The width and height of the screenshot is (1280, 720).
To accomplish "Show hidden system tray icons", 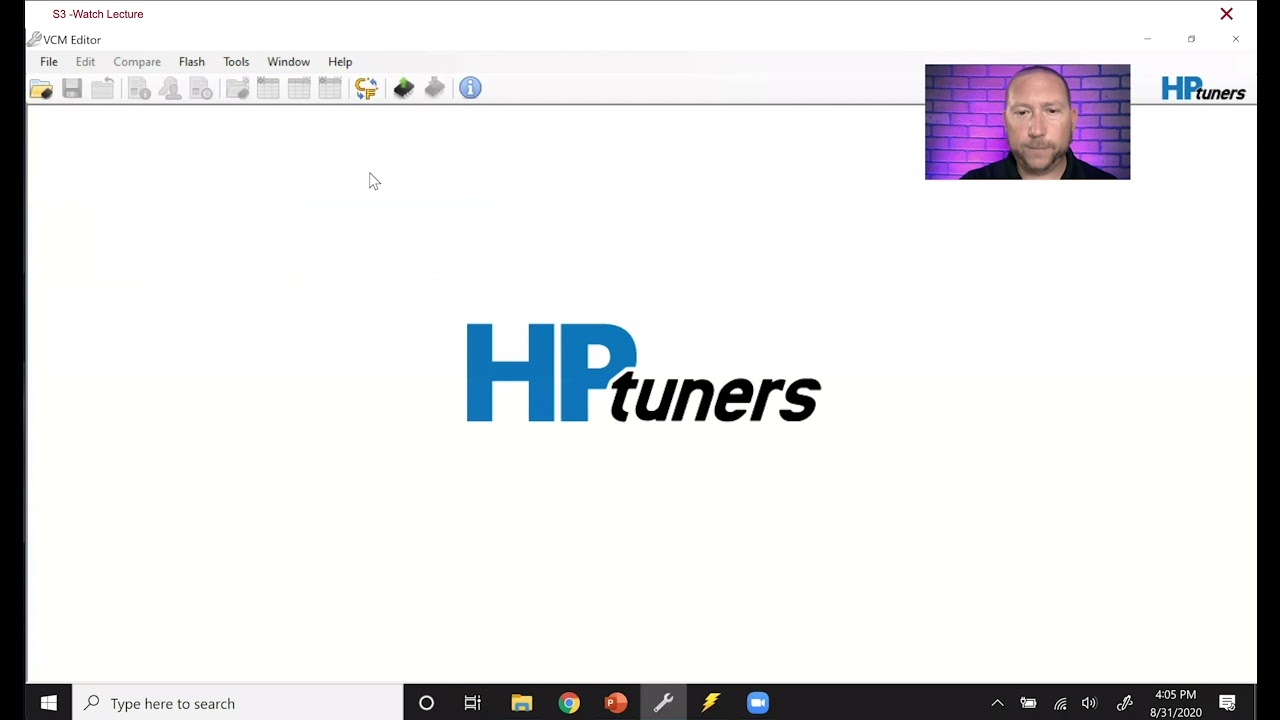I will 997,703.
